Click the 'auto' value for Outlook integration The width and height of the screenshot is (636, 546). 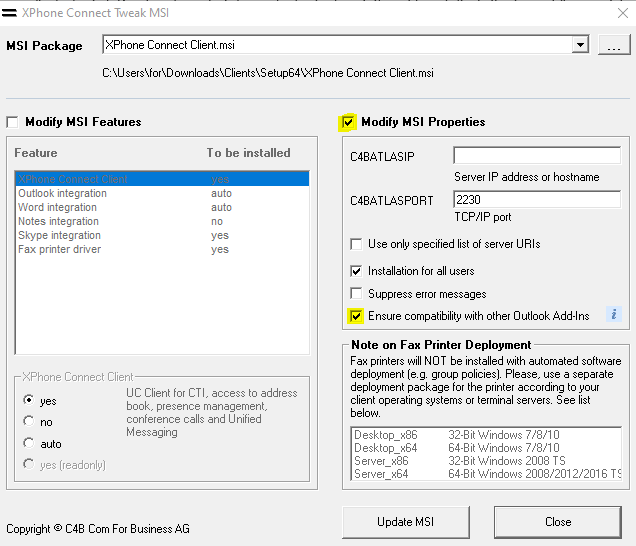click(221, 193)
